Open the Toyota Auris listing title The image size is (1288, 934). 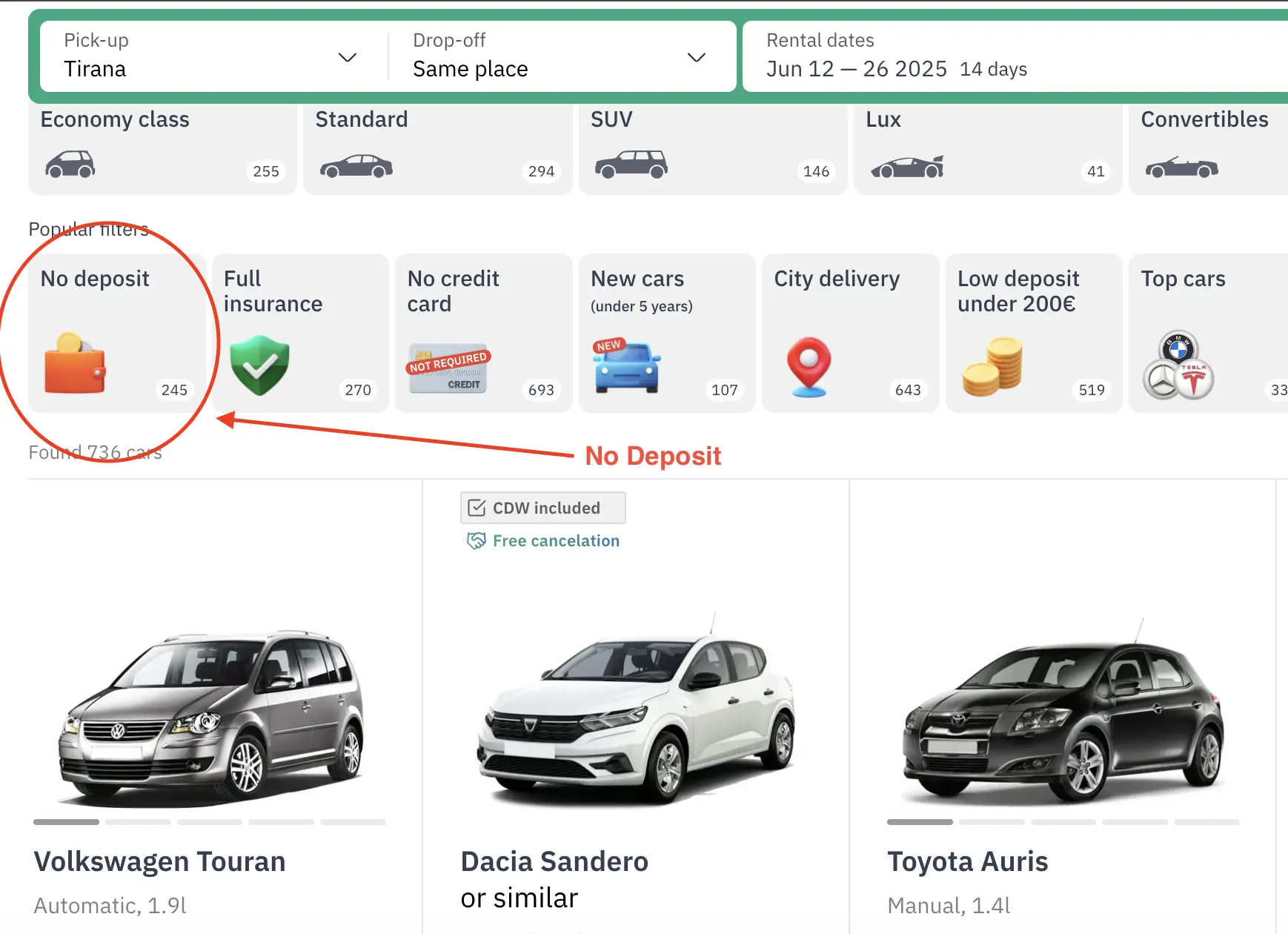pos(968,861)
